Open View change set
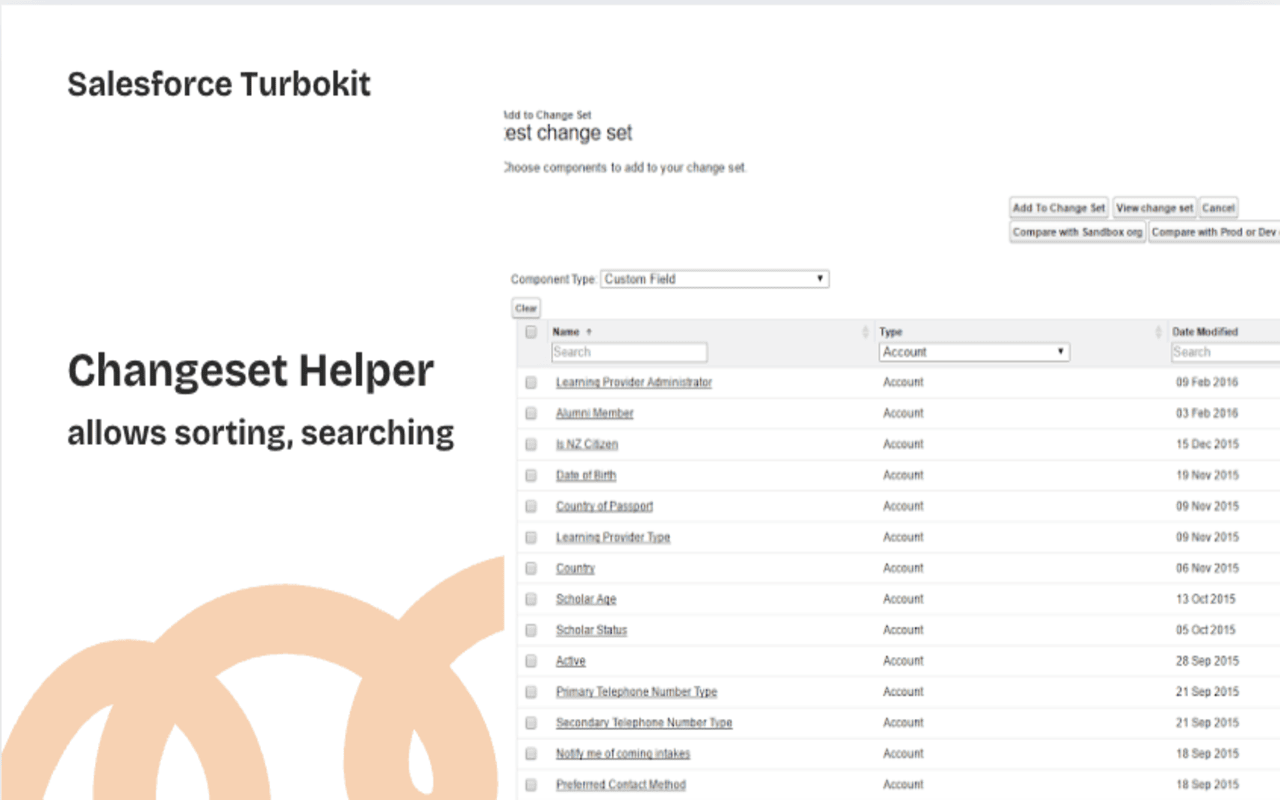1280x800 pixels. click(x=1154, y=208)
